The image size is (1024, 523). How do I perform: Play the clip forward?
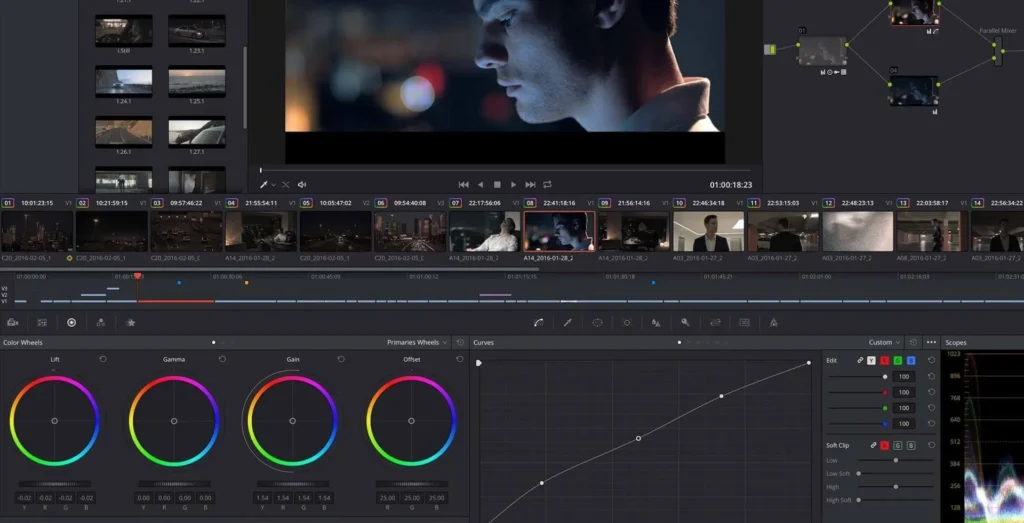click(513, 185)
